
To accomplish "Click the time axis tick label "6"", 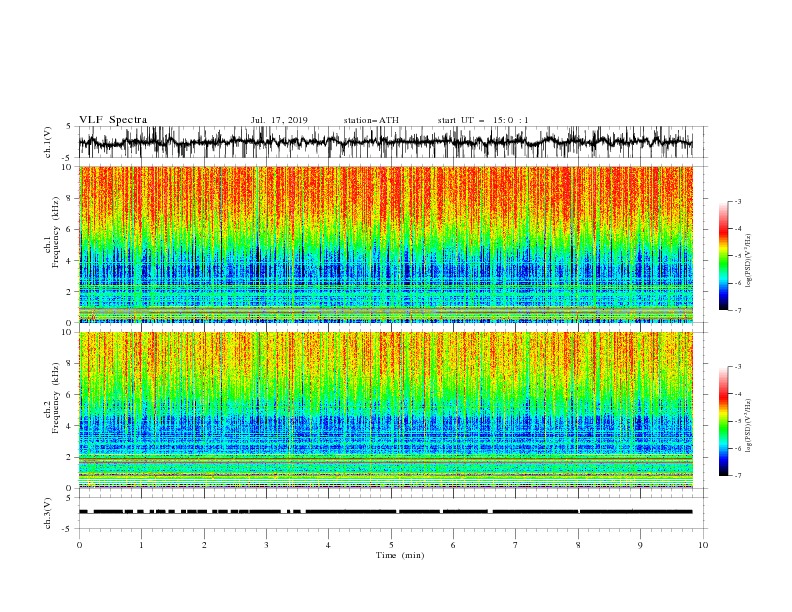I will point(453,545).
